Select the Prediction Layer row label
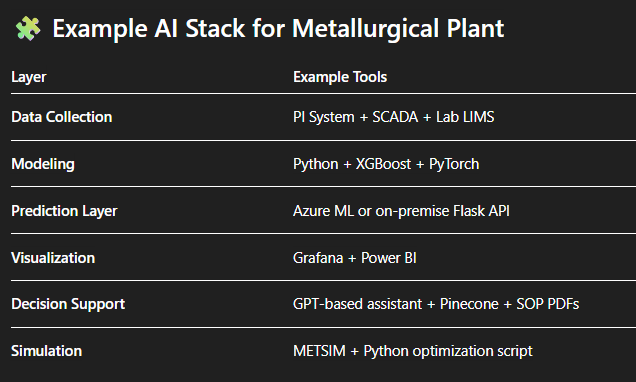The width and height of the screenshot is (636, 382). 64,211
